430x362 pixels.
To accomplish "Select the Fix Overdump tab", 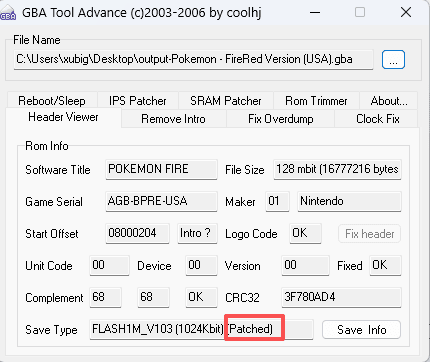I will 281,119.
